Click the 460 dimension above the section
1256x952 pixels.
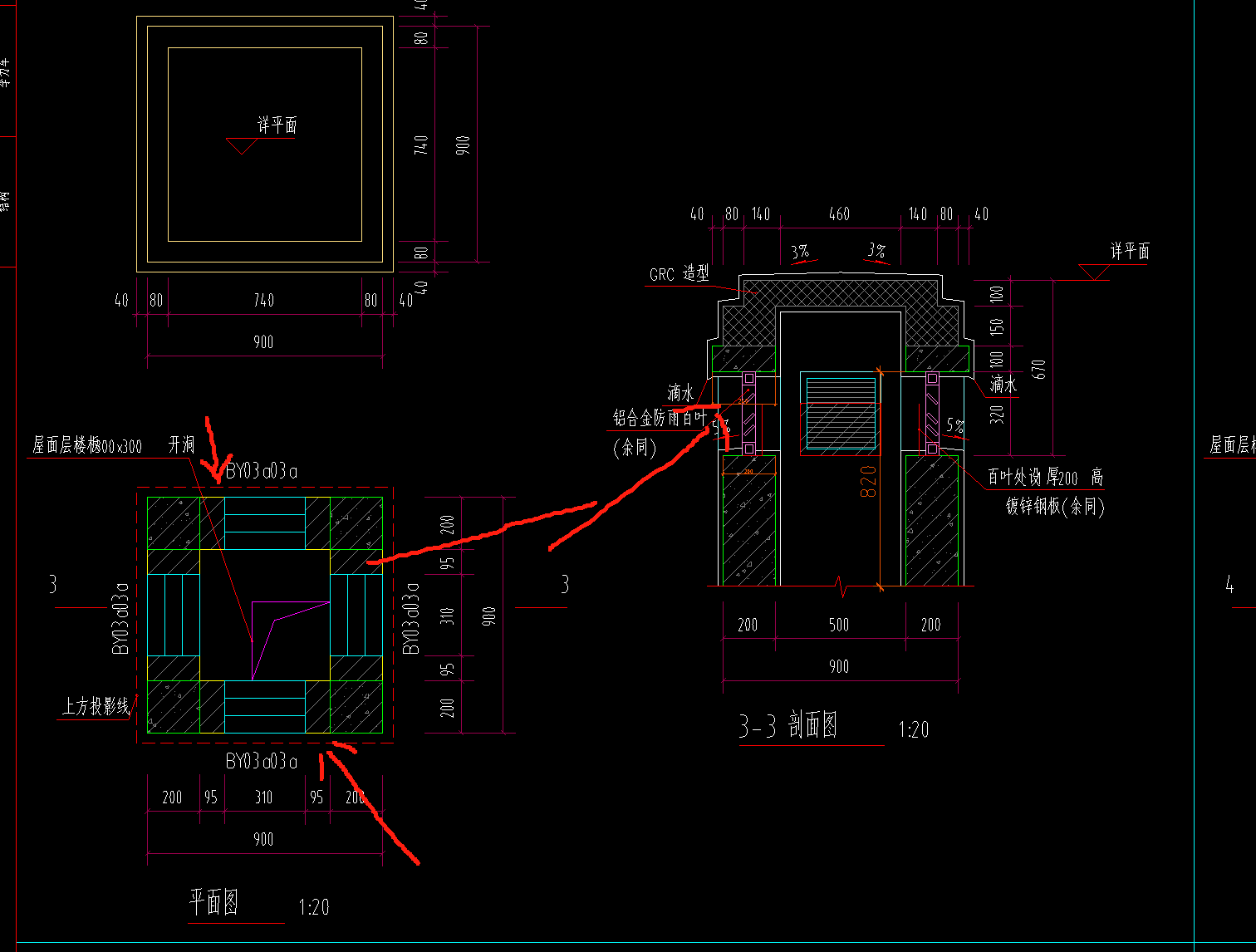[x=839, y=214]
